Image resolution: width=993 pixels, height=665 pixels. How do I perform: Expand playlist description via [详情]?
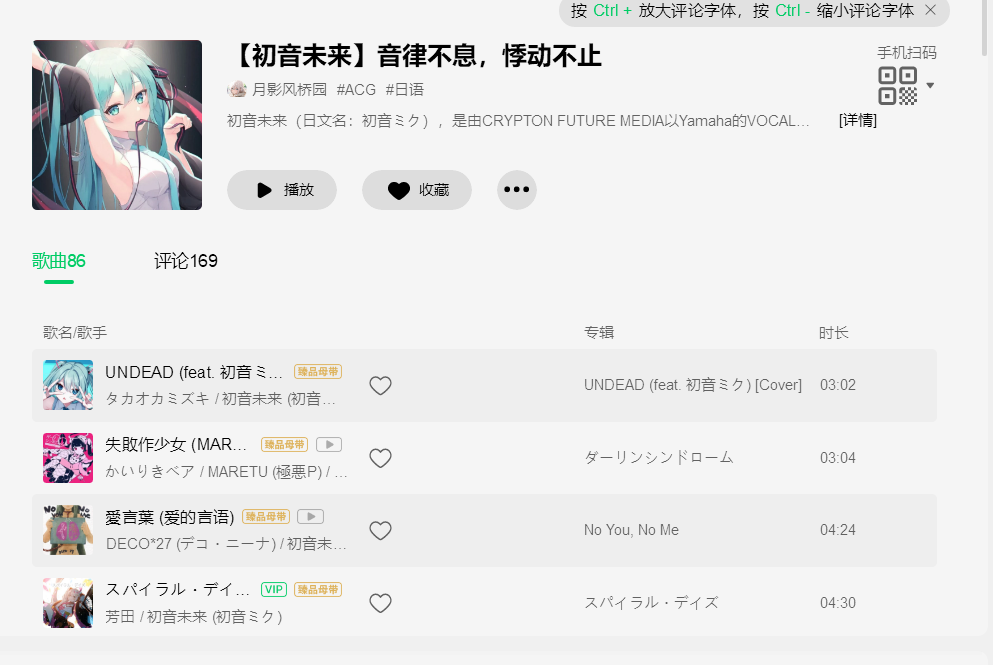click(857, 120)
